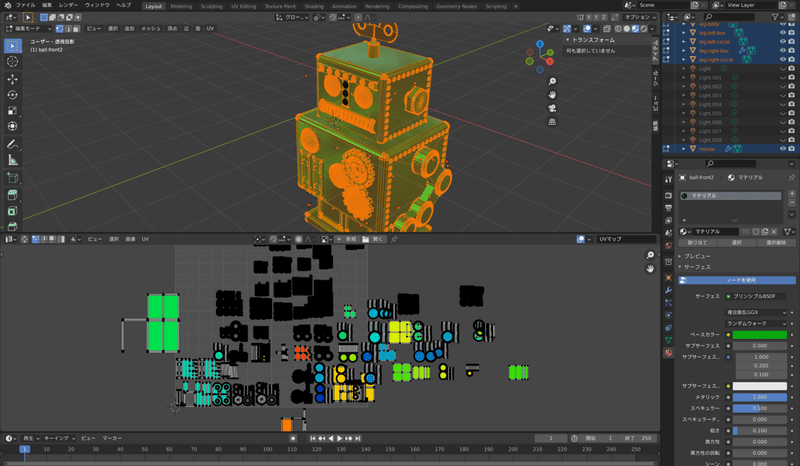Click the Options button in viewport header
This screenshot has width=800, height=466.
pyautogui.click(x=640, y=17)
